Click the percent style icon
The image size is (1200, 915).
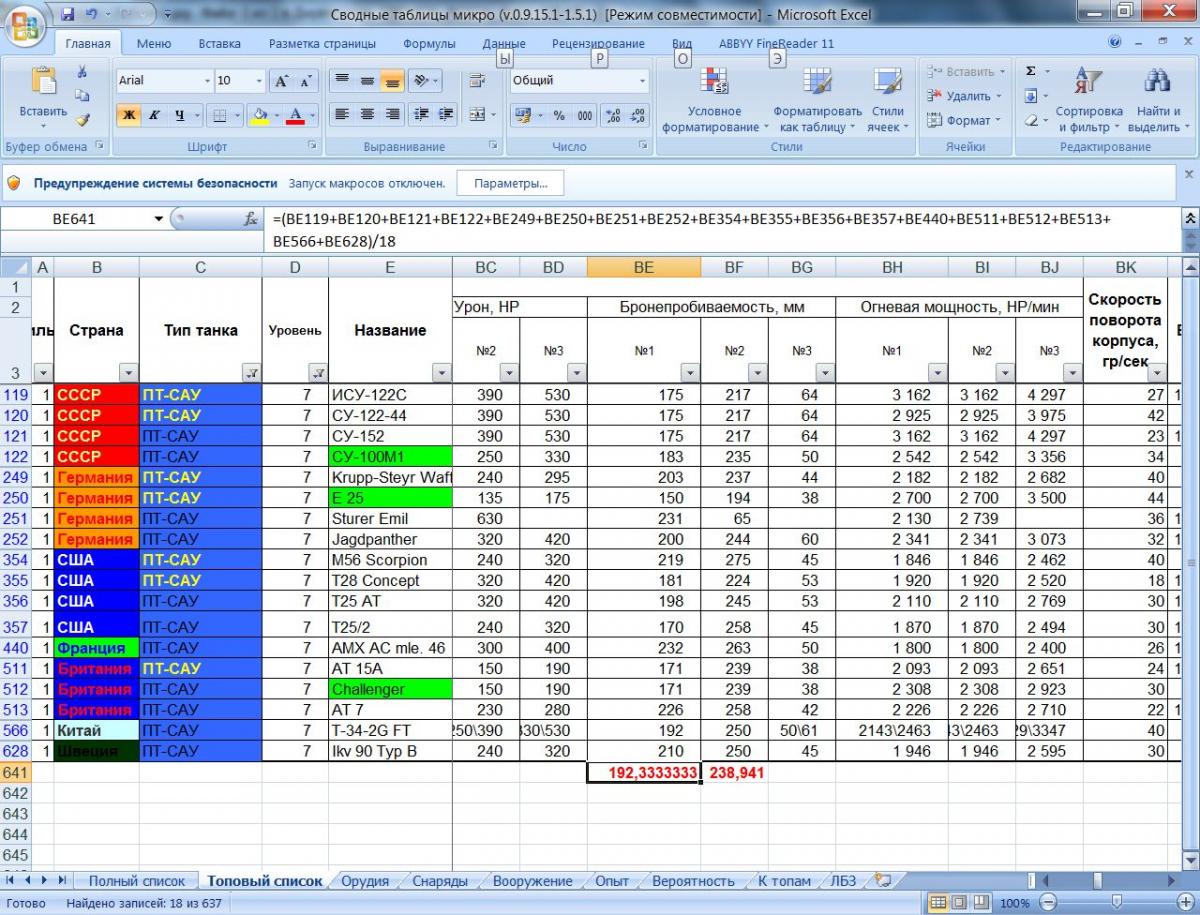pyautogui.click(x=559, y=115)
